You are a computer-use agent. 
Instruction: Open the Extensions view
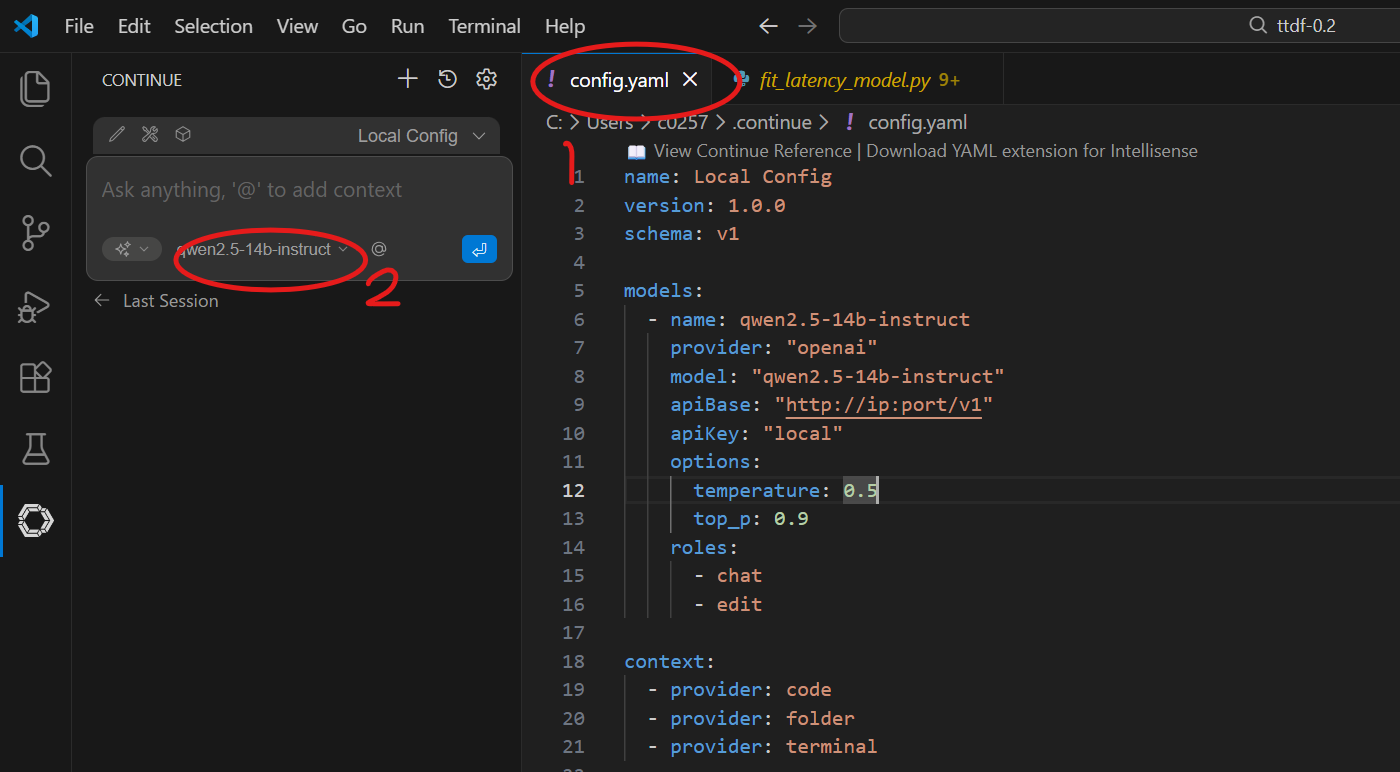click(x=35, y=377)
